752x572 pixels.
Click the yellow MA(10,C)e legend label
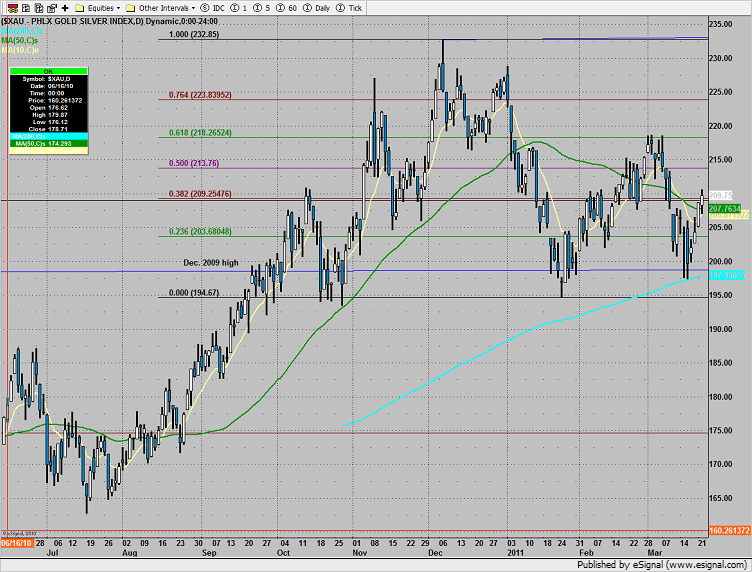click(20, 50)
